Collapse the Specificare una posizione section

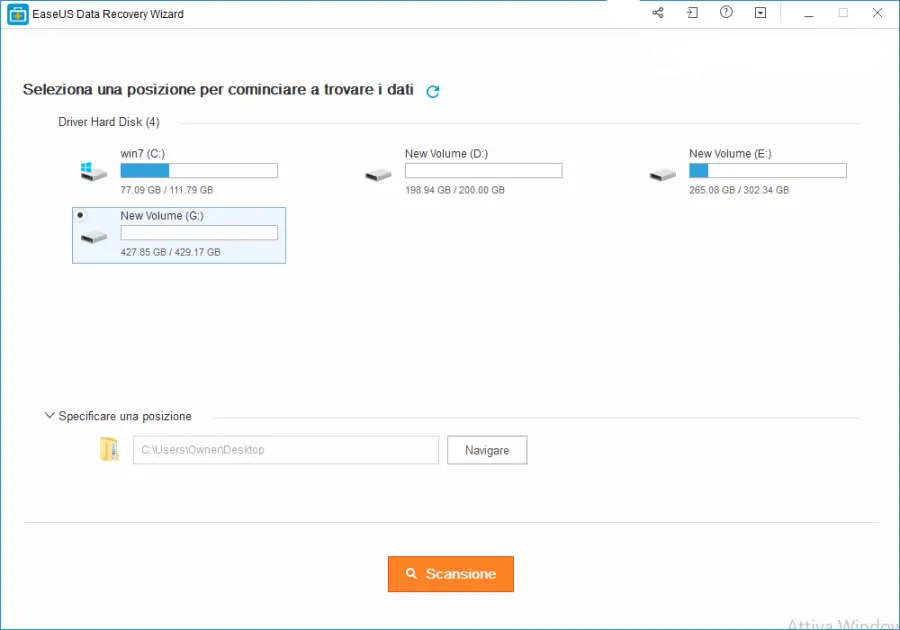click(50, 416)
